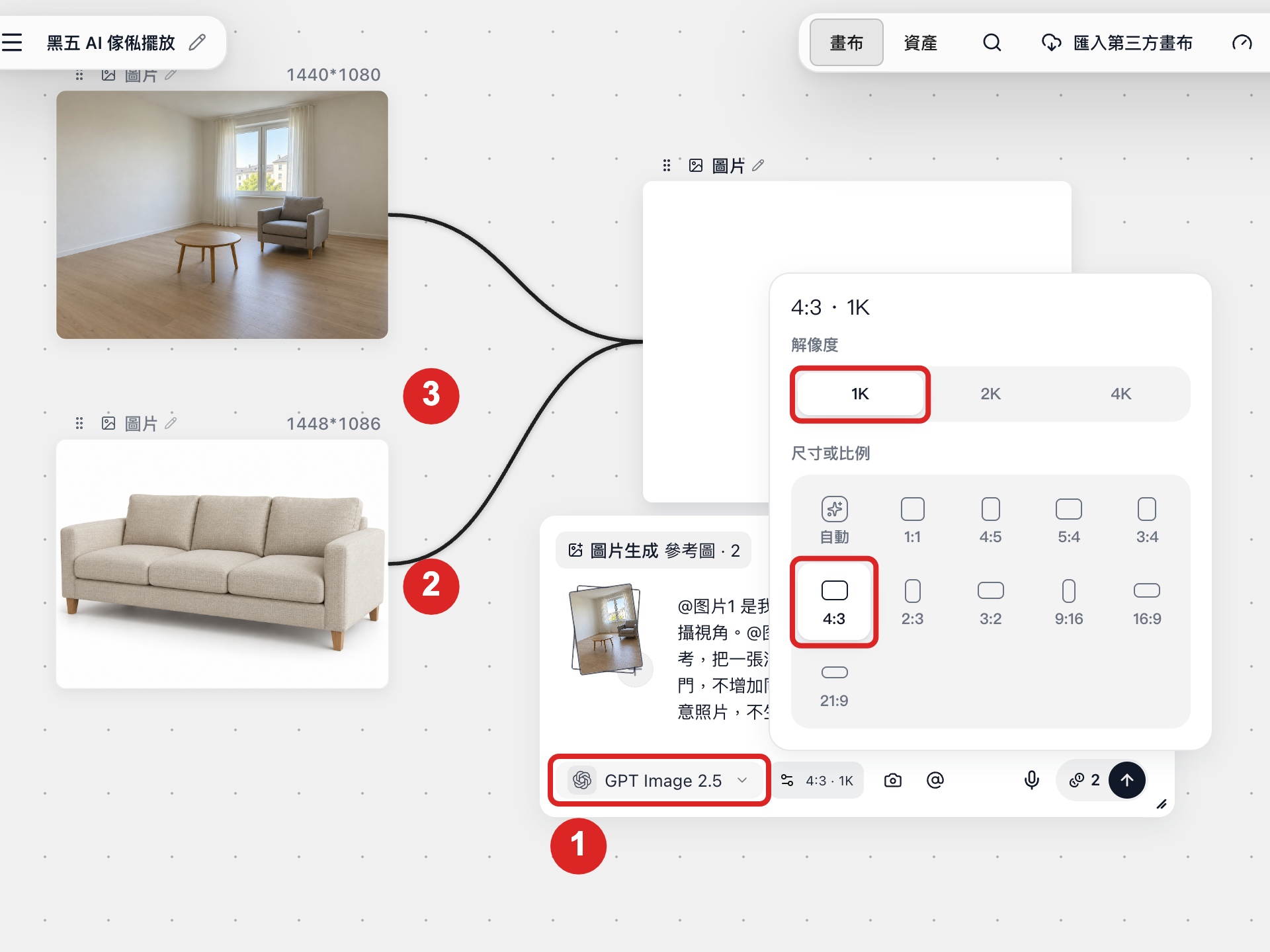The image size is (1270, 952).
Task: Toggle the 4:3 · 1K size settings popup
Action: (x=817, y=780)
